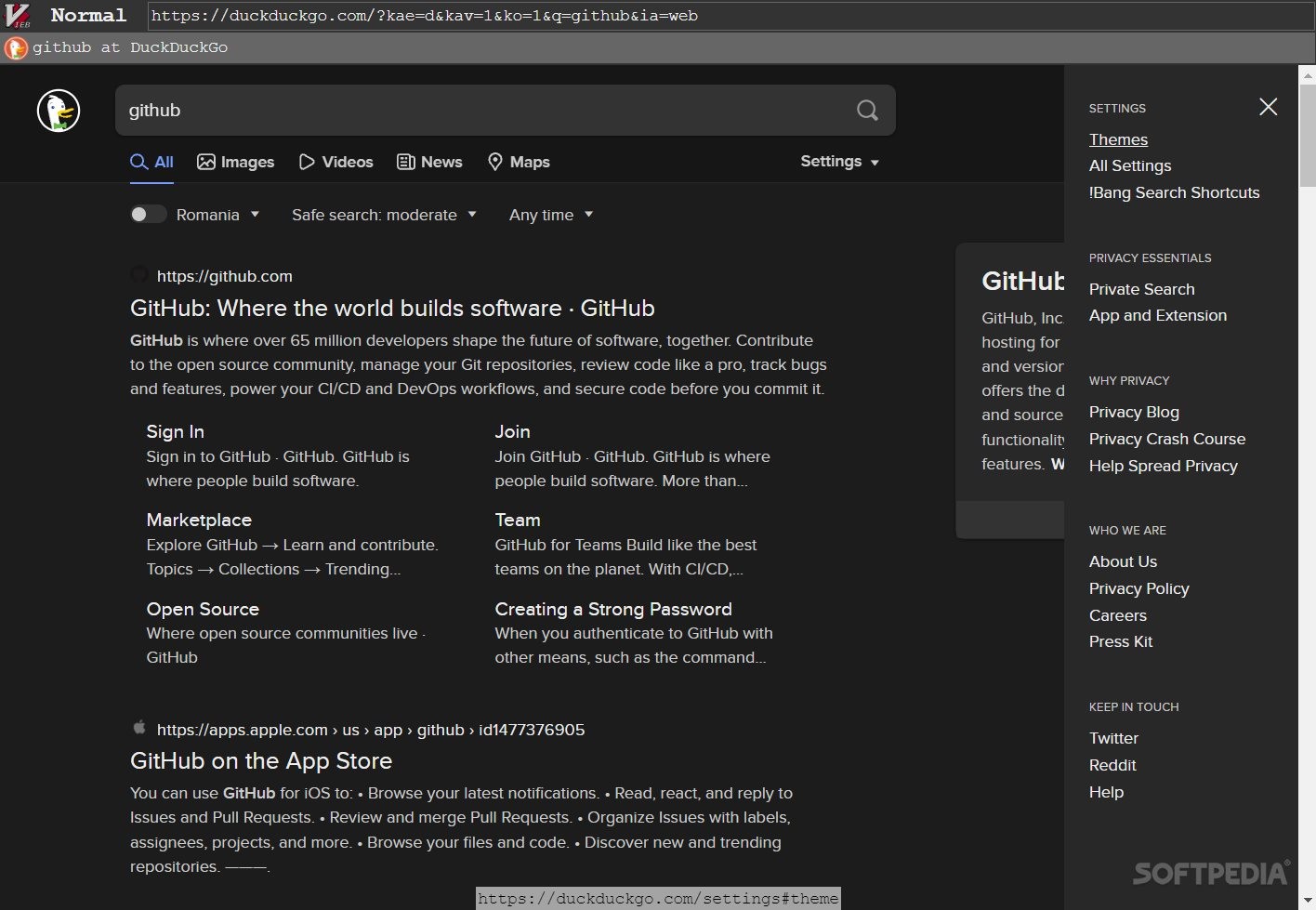Open the Safe search: moderate dropdown
The width and height of the screenshot is (1316, 910).
click(x=384, y=215)
